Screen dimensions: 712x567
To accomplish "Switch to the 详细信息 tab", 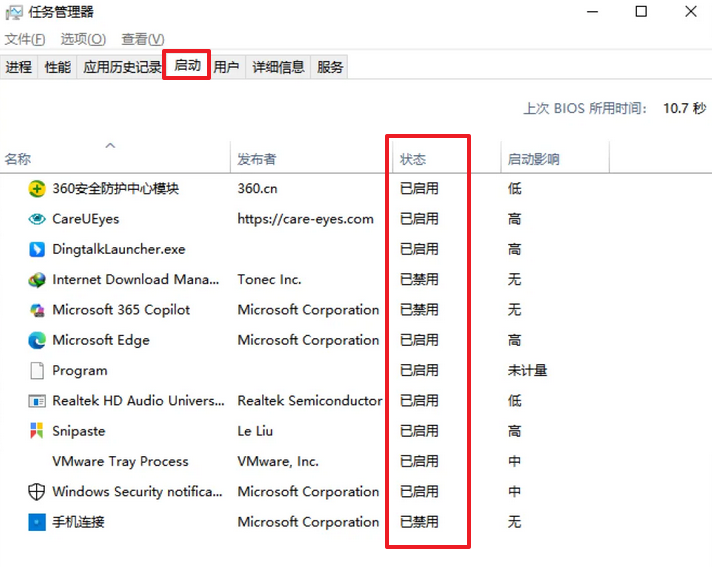I will point(278,67).
